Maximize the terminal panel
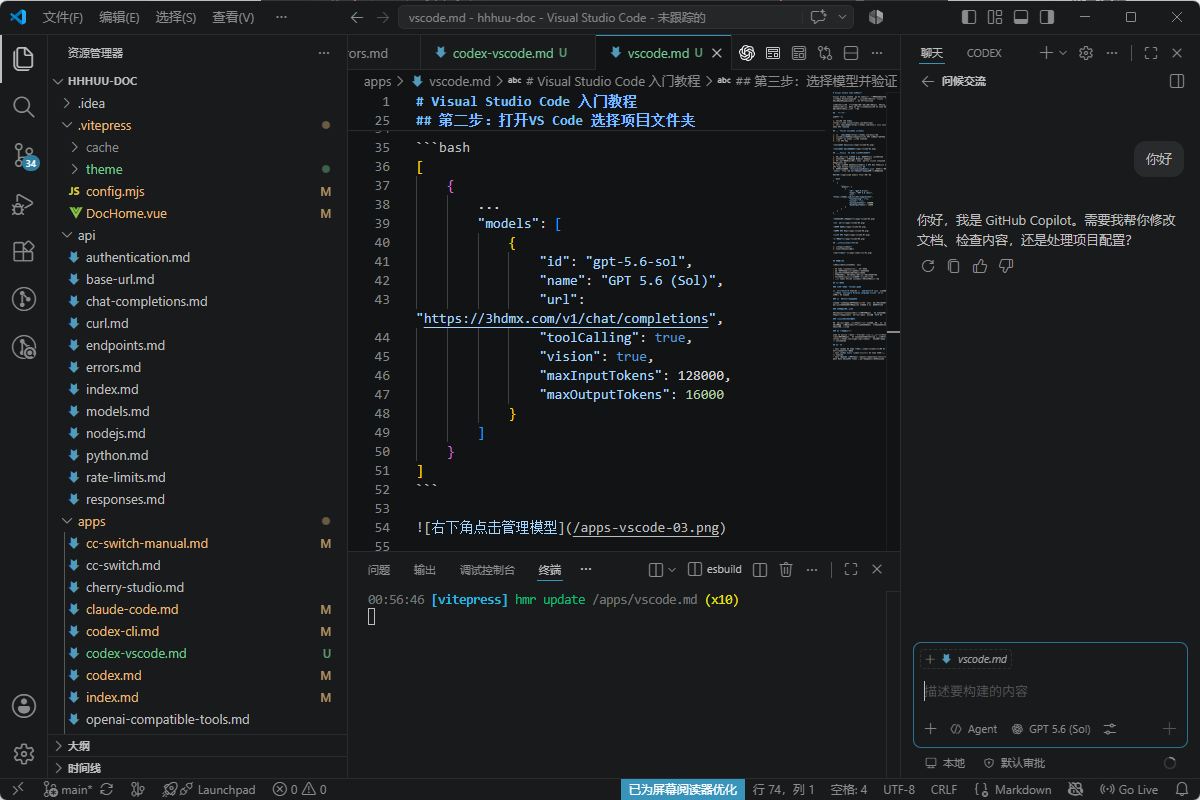This screenshot has width=1200, height=800. tap(851, 569)
